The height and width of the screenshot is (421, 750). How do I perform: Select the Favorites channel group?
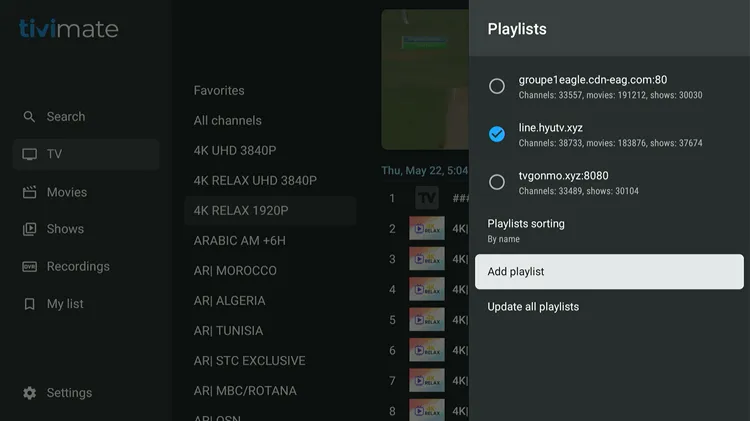tap(270, 90)
